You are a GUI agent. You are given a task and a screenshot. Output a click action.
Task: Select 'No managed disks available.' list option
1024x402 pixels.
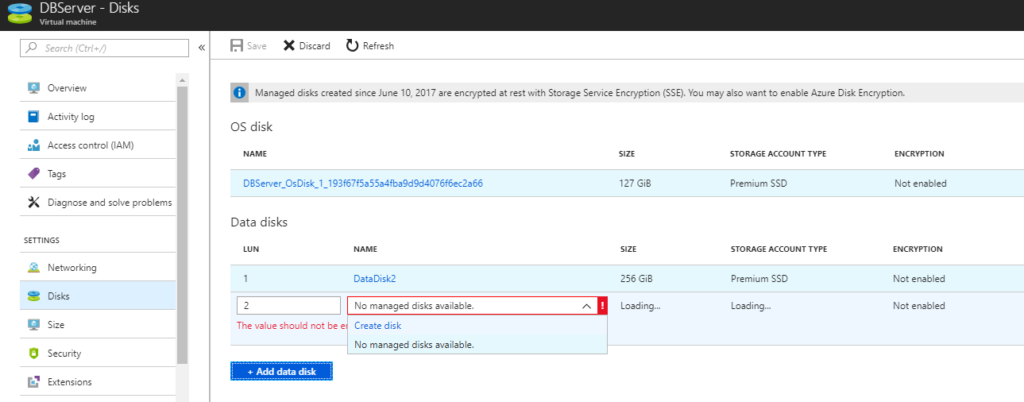pyautogui.click(x=477, y=344)
